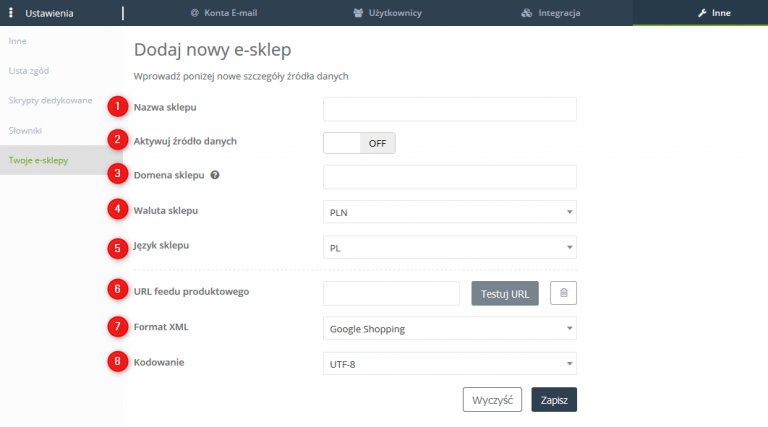Select Słowniki in the sidebar
768x427 pixels.
(25, 131)
